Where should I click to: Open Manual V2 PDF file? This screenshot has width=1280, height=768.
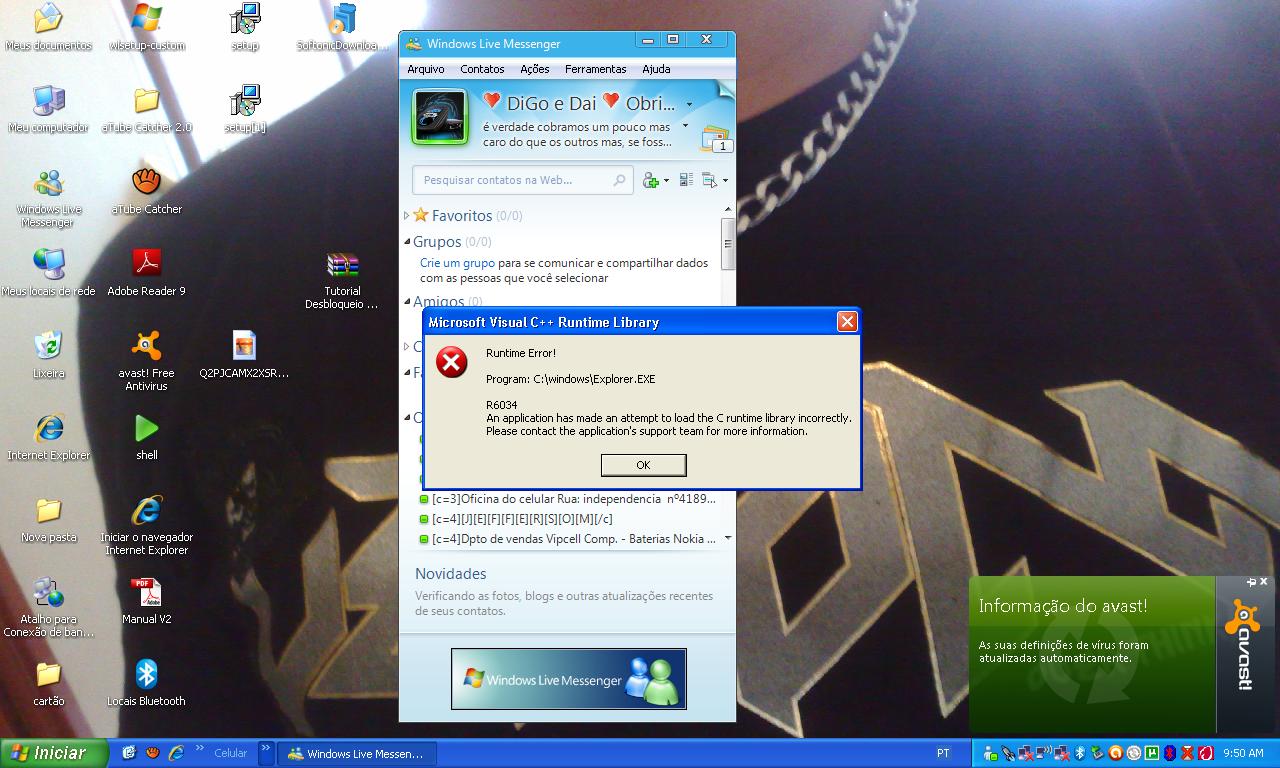click(147, 602)
